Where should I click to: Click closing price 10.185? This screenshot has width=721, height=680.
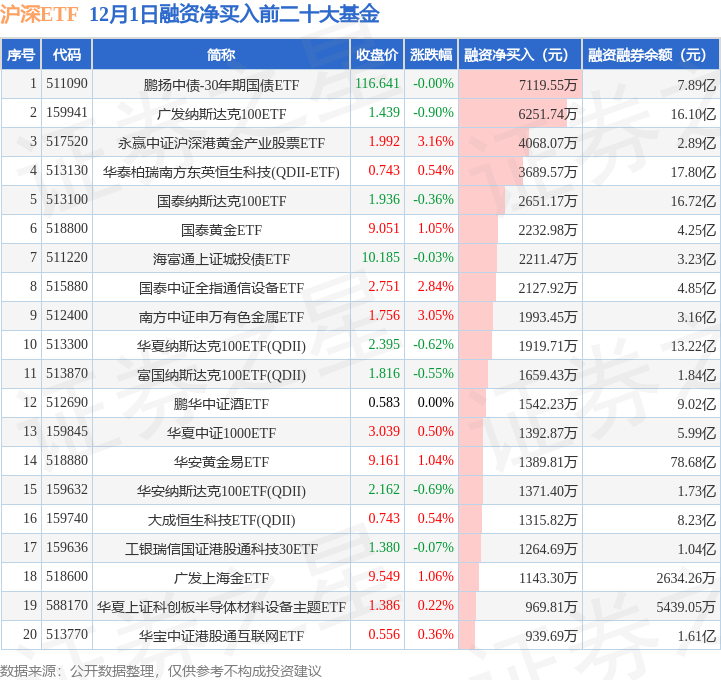pyautogui.click(x=381, y=257)
